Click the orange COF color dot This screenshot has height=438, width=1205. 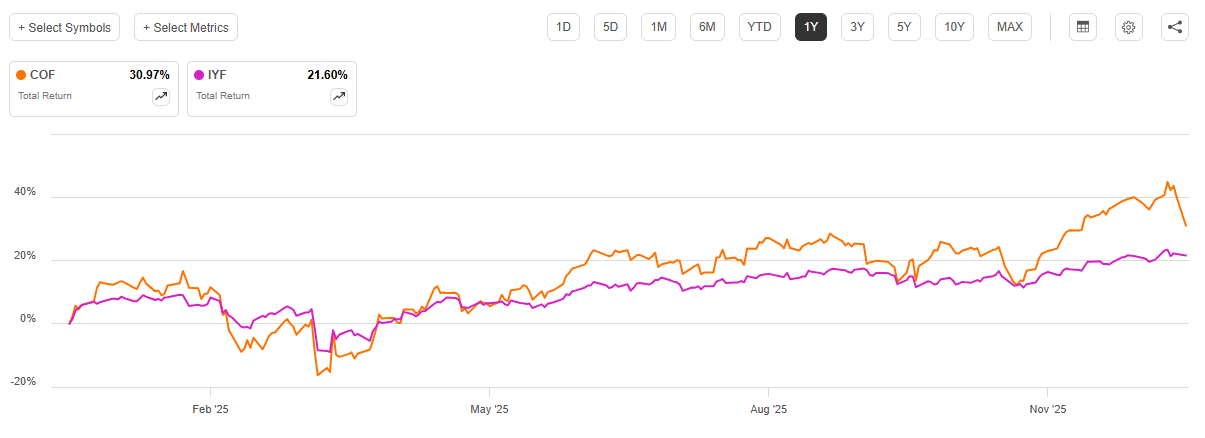coord(21,75)
